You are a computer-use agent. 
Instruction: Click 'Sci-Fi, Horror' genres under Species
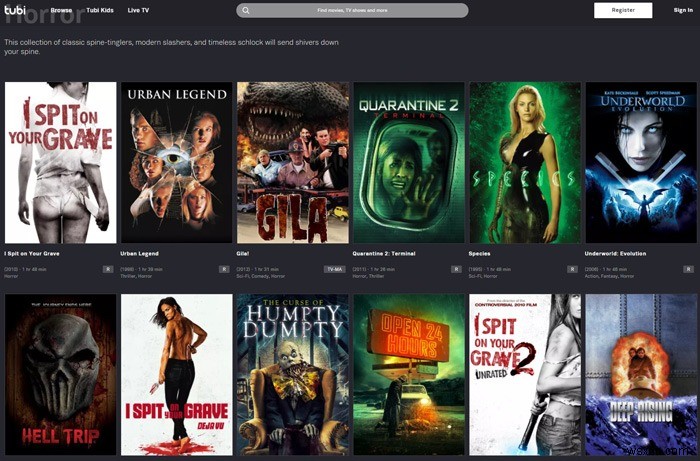click(482, 276)
